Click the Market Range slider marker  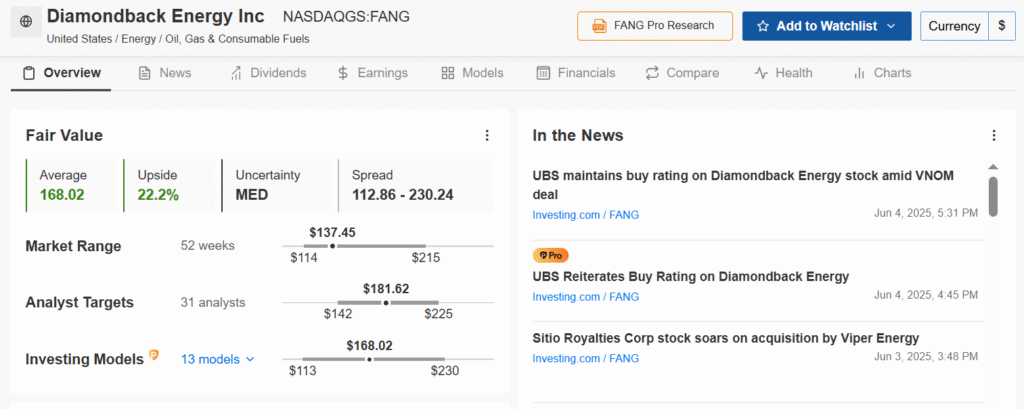pyautogui.click(x=333, y=246)
